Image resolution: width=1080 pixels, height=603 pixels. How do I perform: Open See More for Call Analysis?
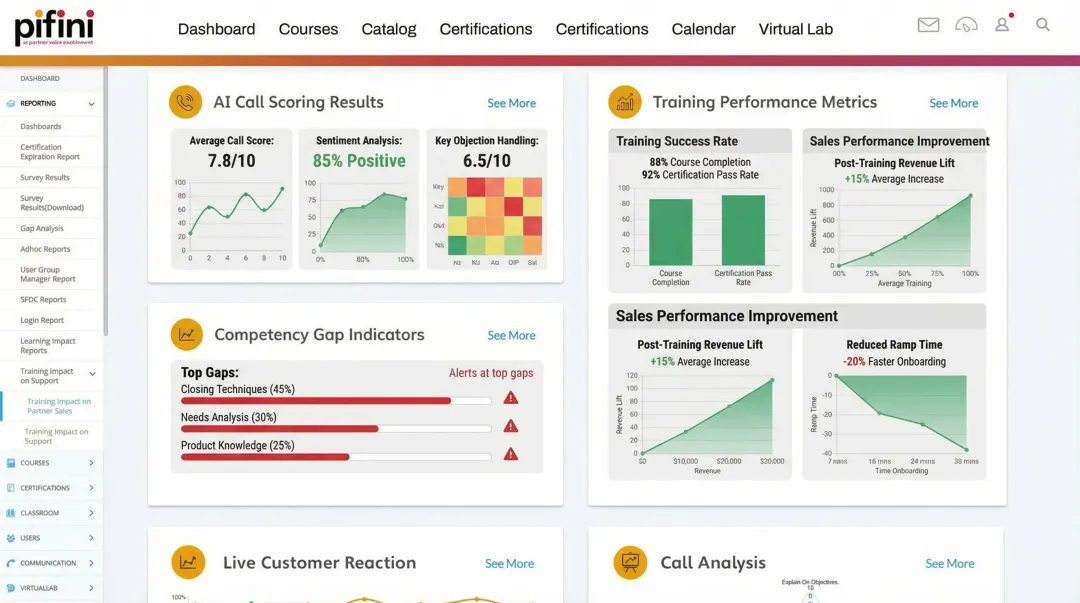949,563
